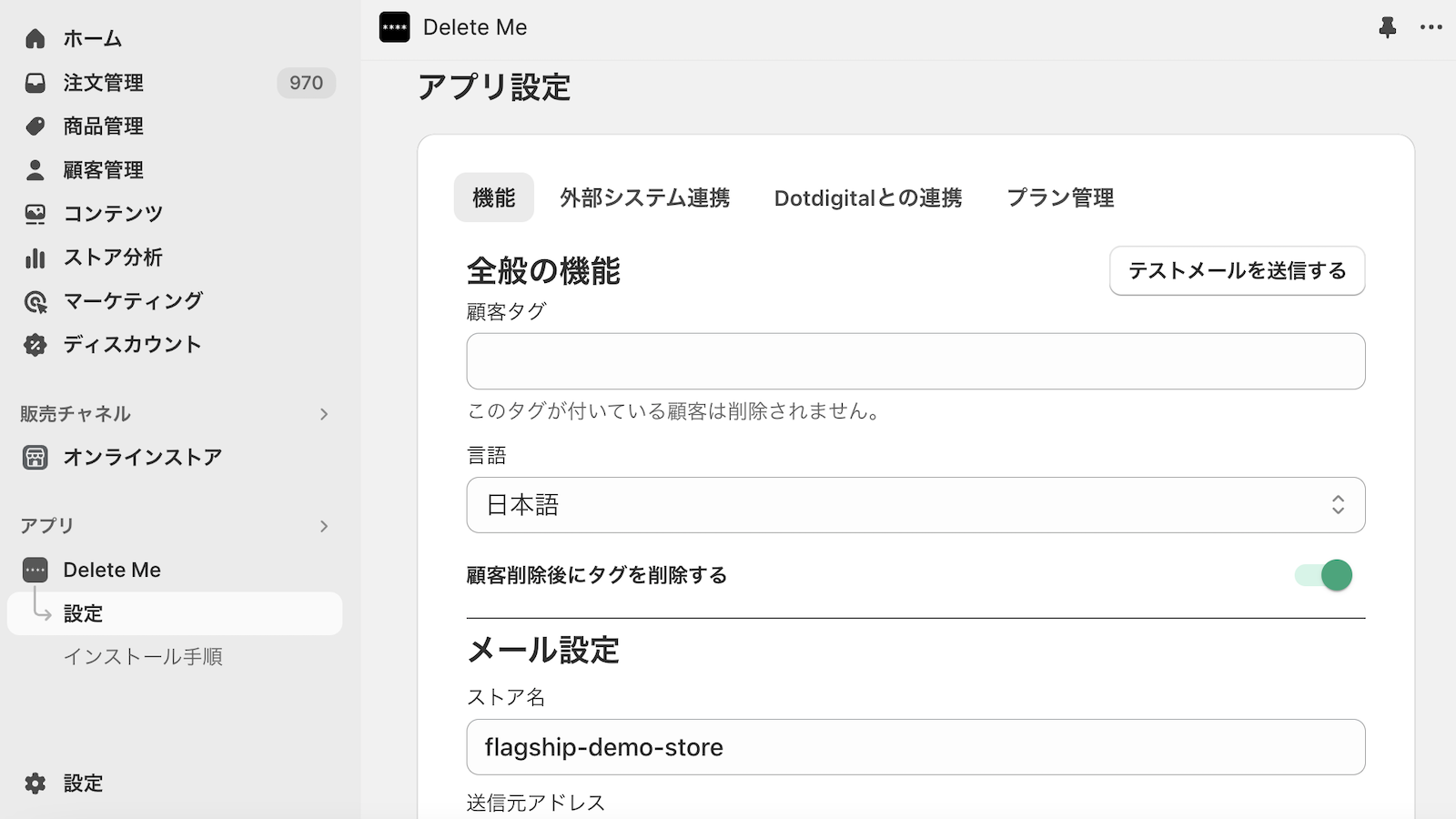Click the 顧客タグ input field
The height and width of the screenshot is (819, 1456).
point(915,361)
